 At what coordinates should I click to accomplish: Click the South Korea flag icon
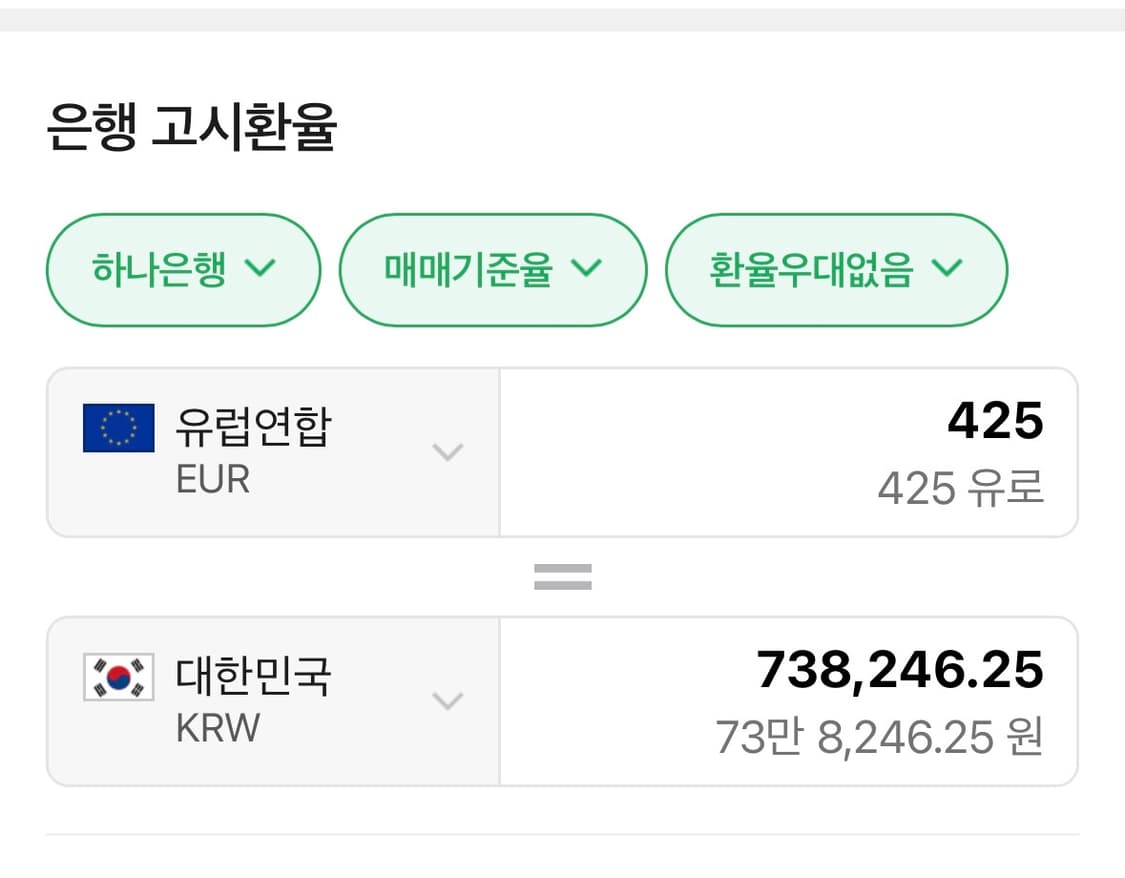click(118, 677)
